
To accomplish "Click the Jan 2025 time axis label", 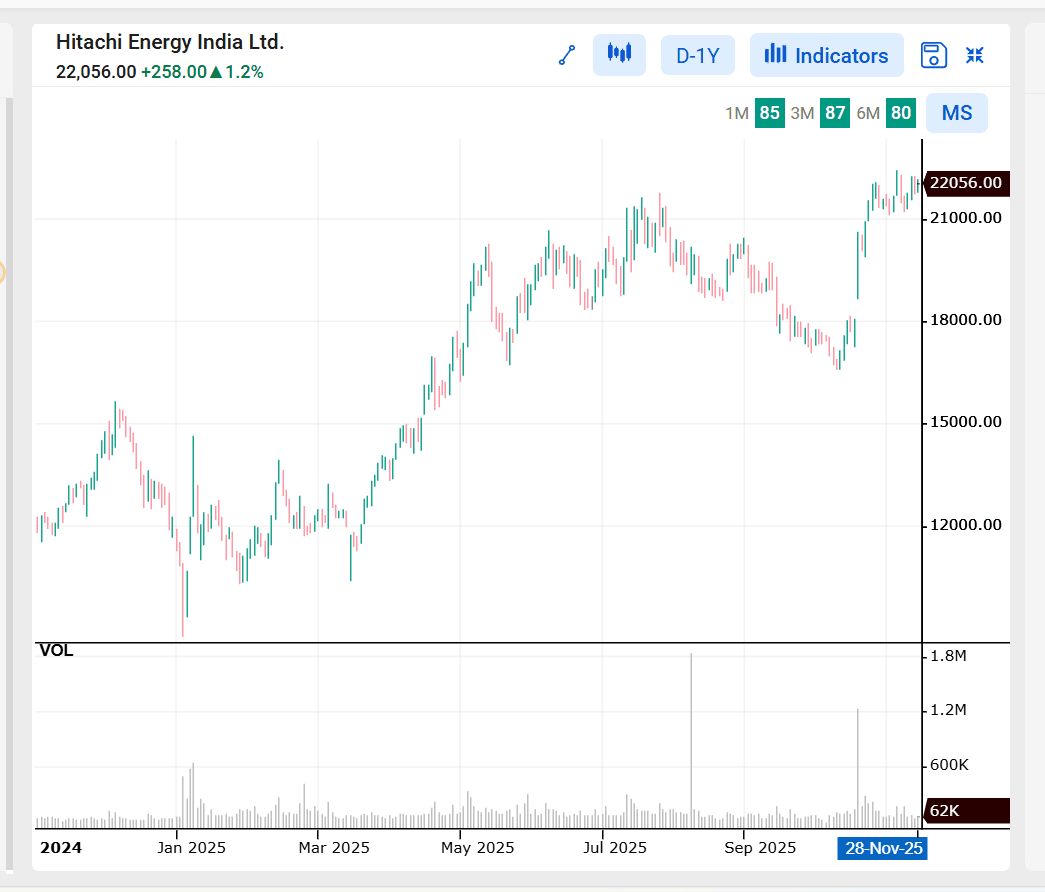I will click(191, 848).
